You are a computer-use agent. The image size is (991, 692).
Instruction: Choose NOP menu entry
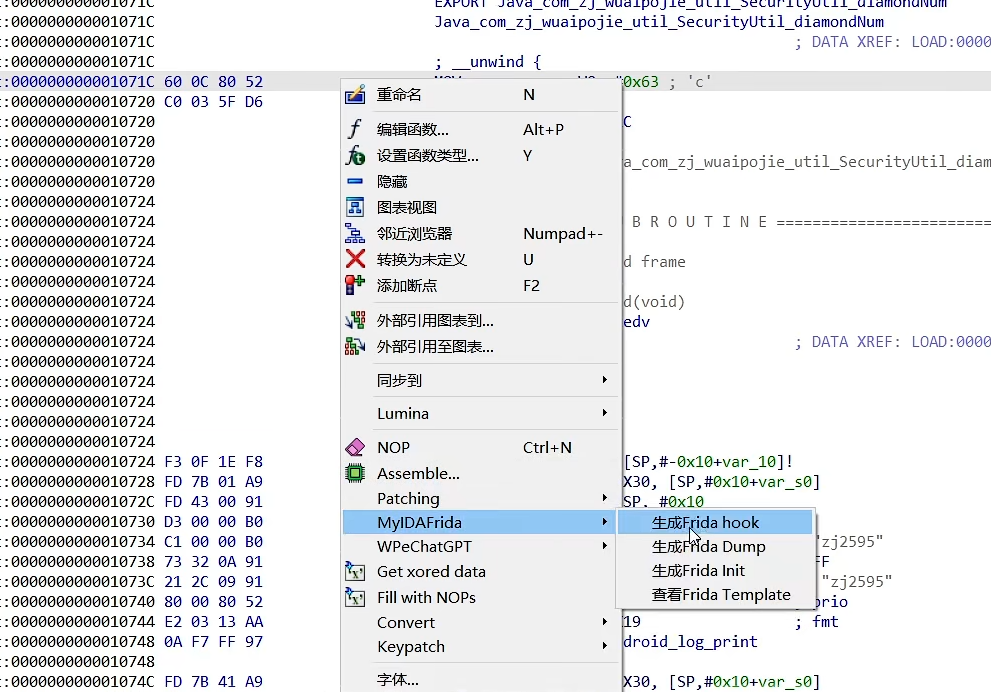point(480,447)
